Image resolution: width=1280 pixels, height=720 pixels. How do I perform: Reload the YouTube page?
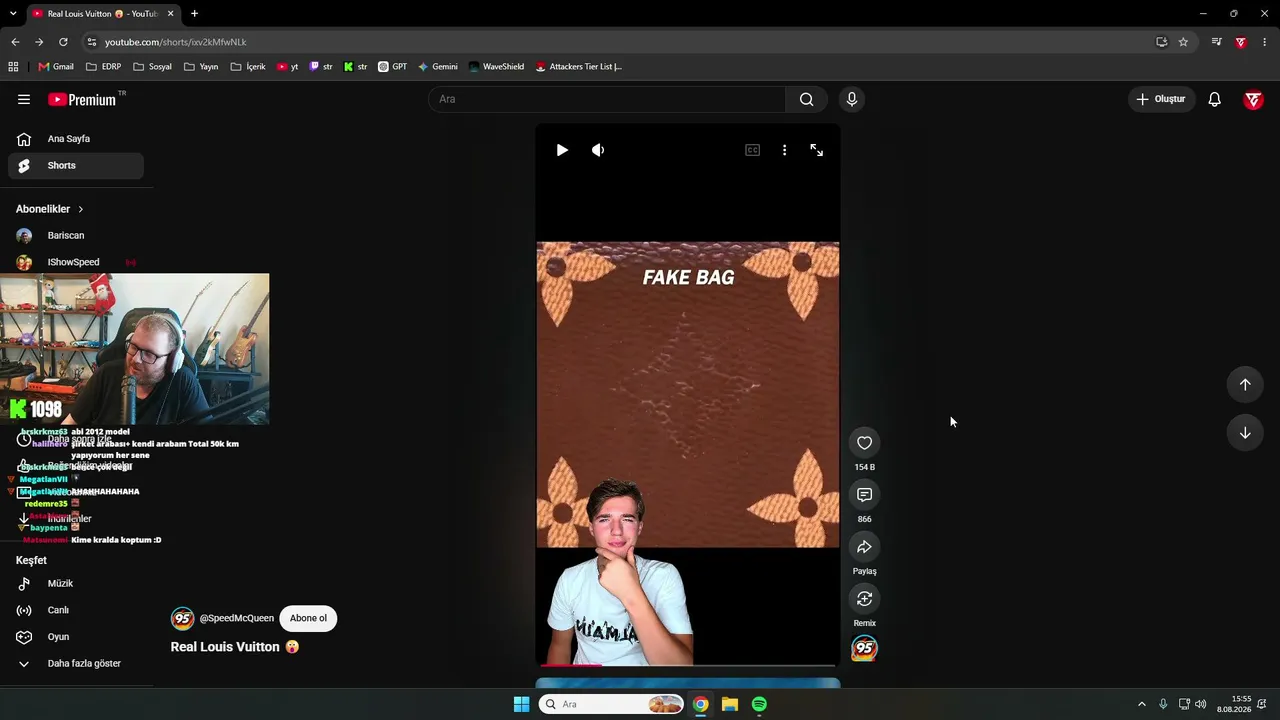pos(63,42)
